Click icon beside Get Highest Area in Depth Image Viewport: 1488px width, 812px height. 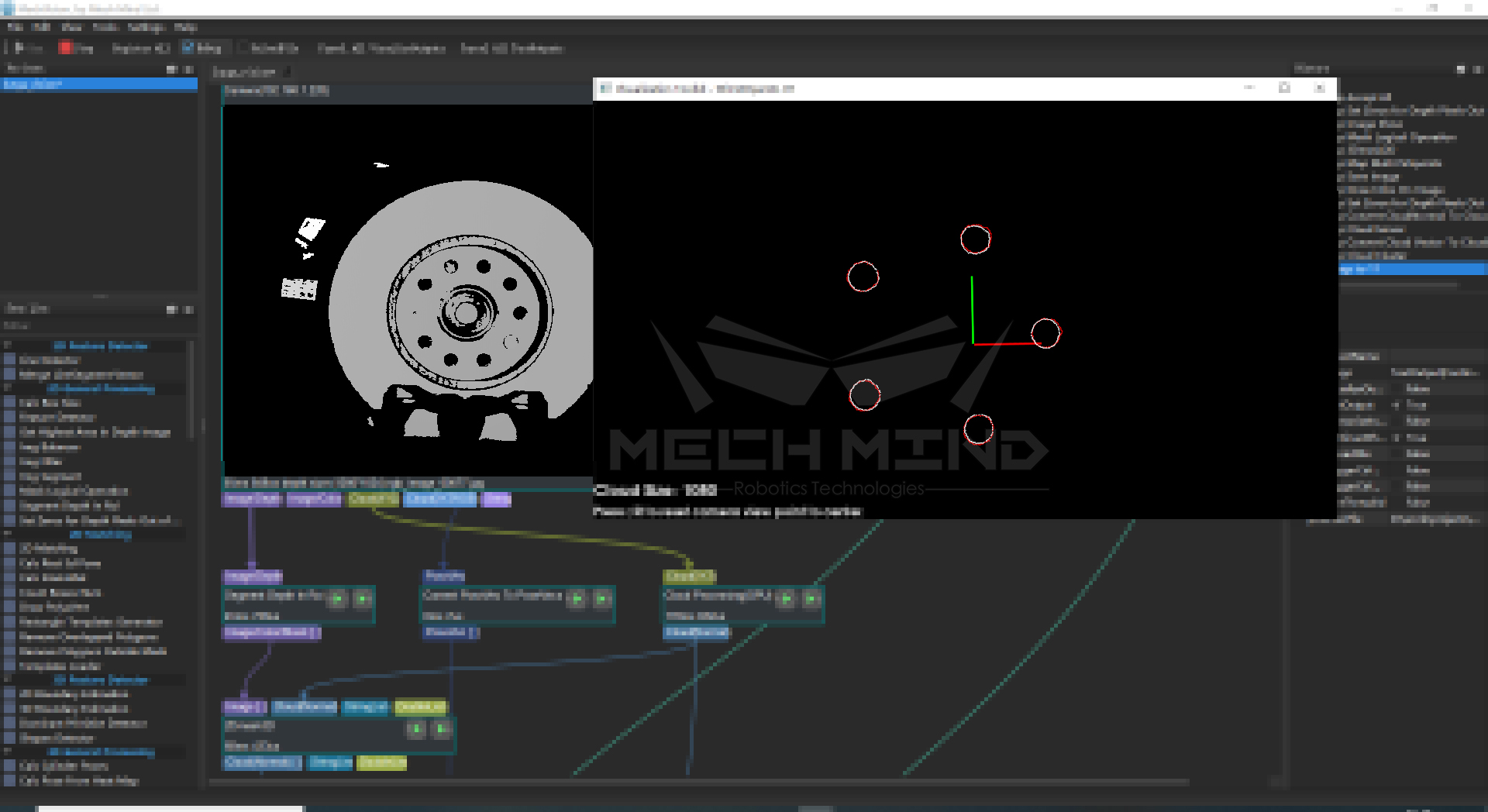tap(10, 432)
